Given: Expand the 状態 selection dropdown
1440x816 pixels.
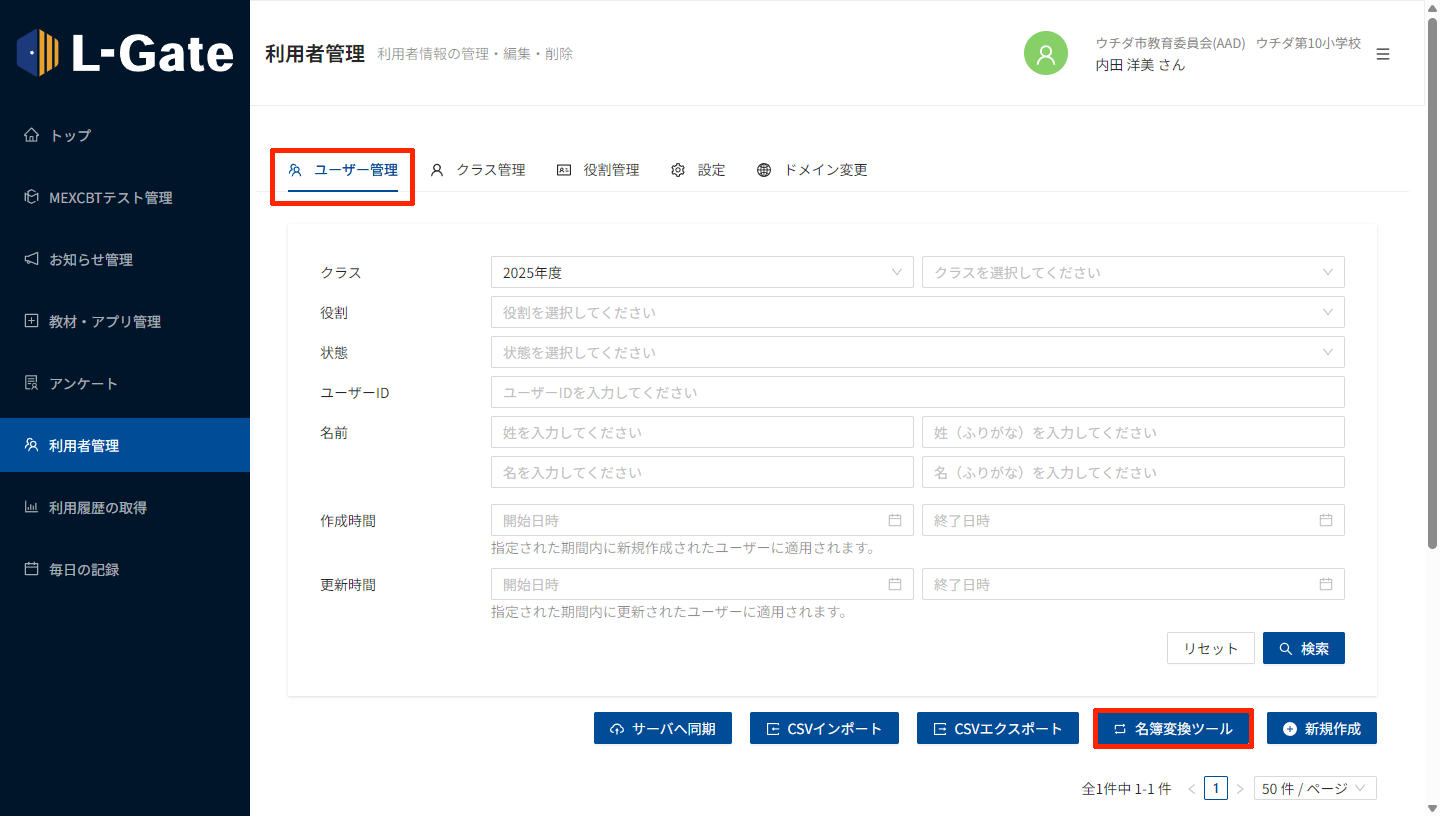Looking at the screenshot, I should click(x=917, y=352).
